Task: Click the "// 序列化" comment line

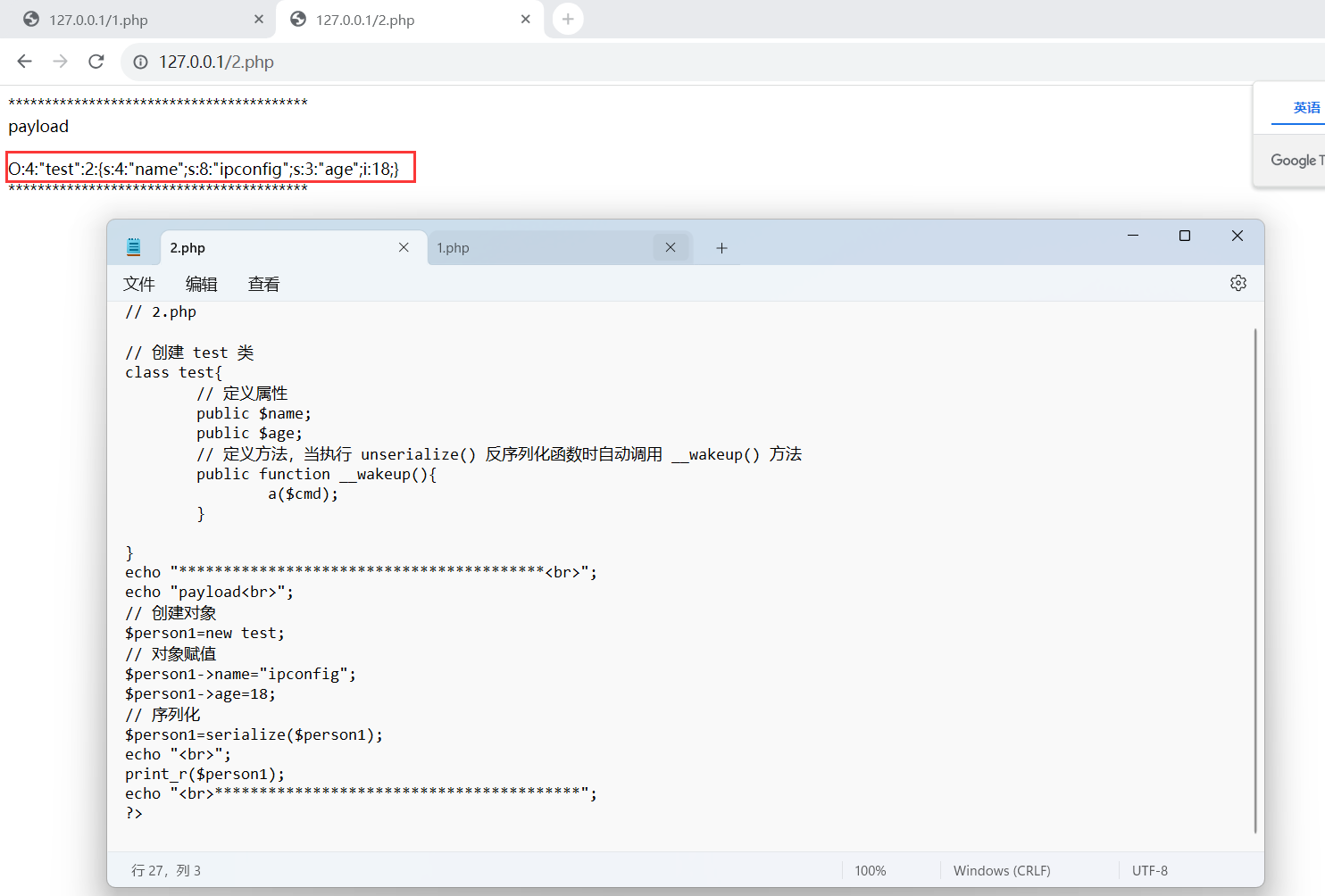Action: [x=162, y=715]
